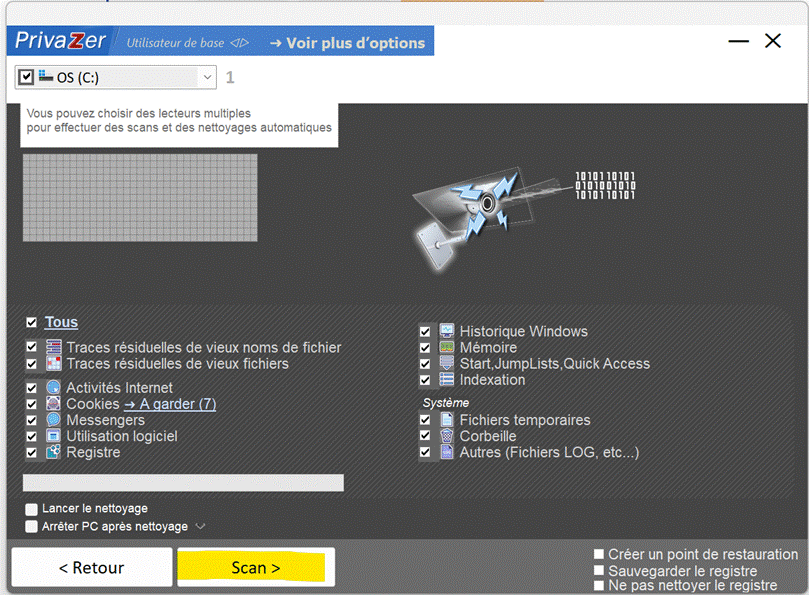Uncheck the Mémoire checkbox
The width and height of the screenshot is (809, 595).
tap(425, 348)
